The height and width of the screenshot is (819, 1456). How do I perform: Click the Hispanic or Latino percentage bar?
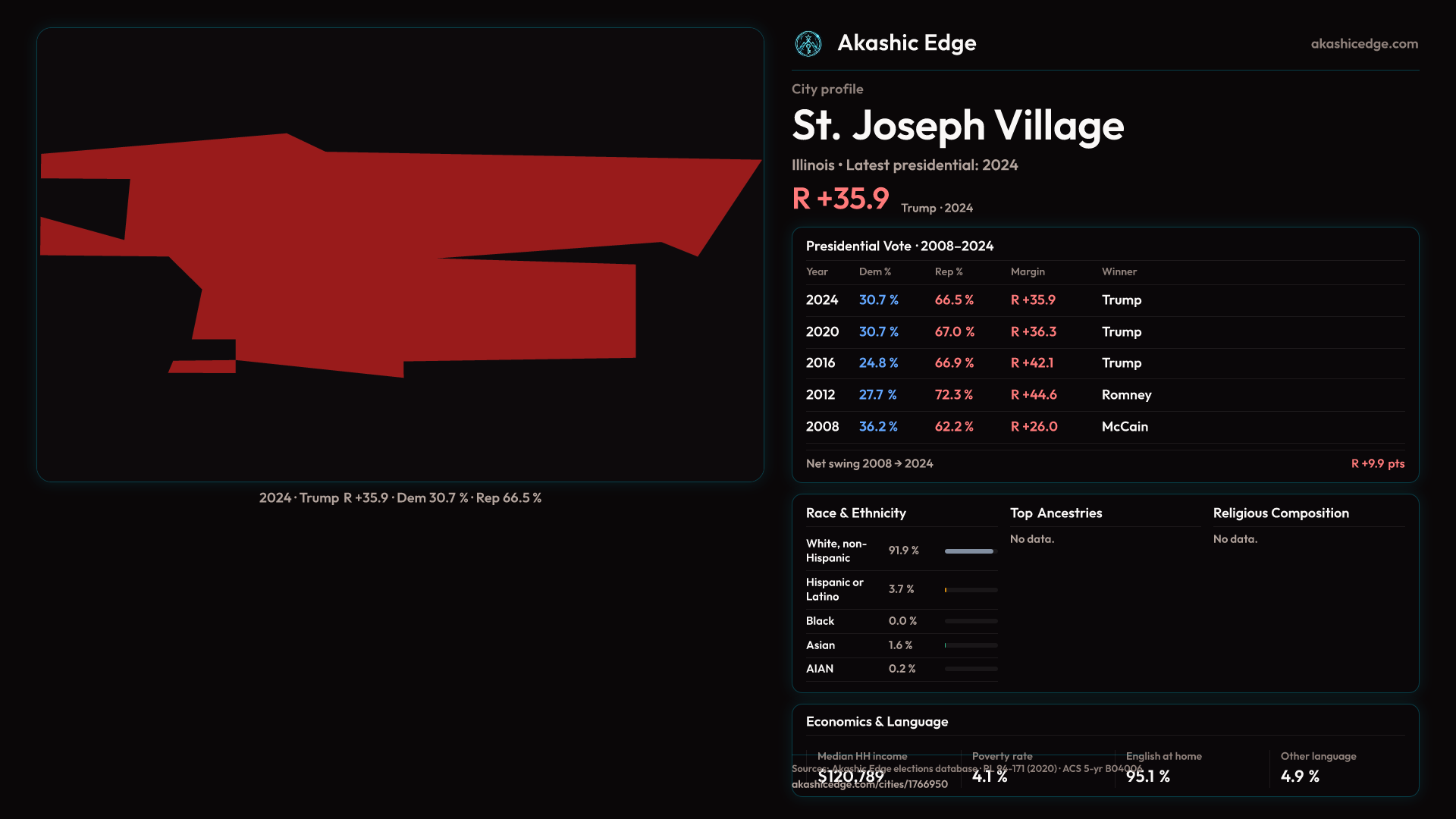(x=970, y=590)
